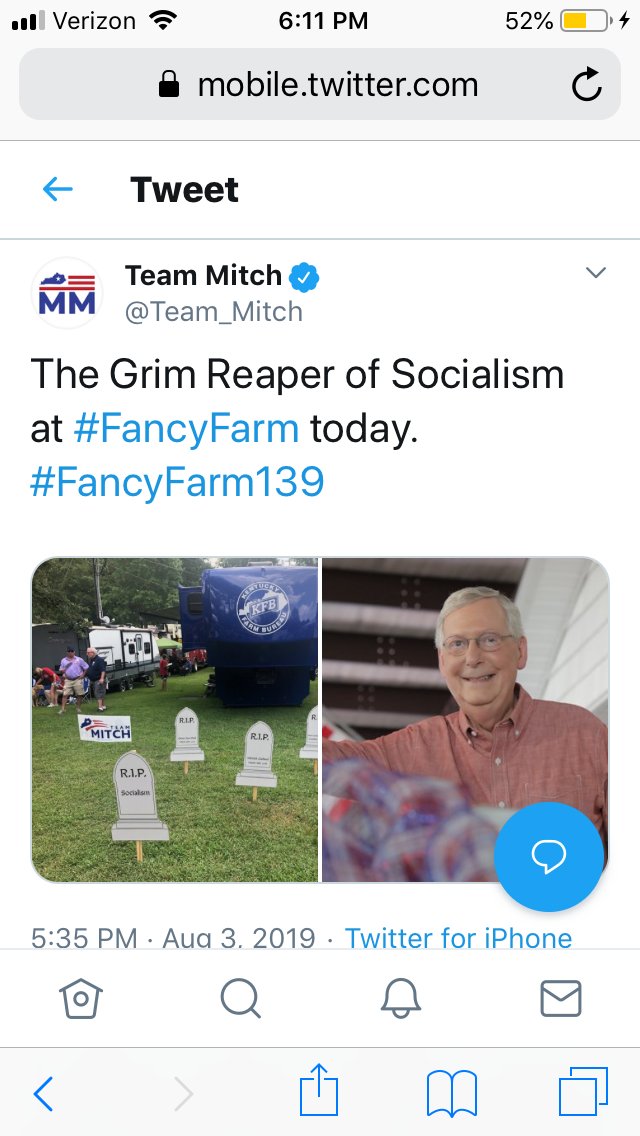Open Notifications bell tab

pos(401,998)
